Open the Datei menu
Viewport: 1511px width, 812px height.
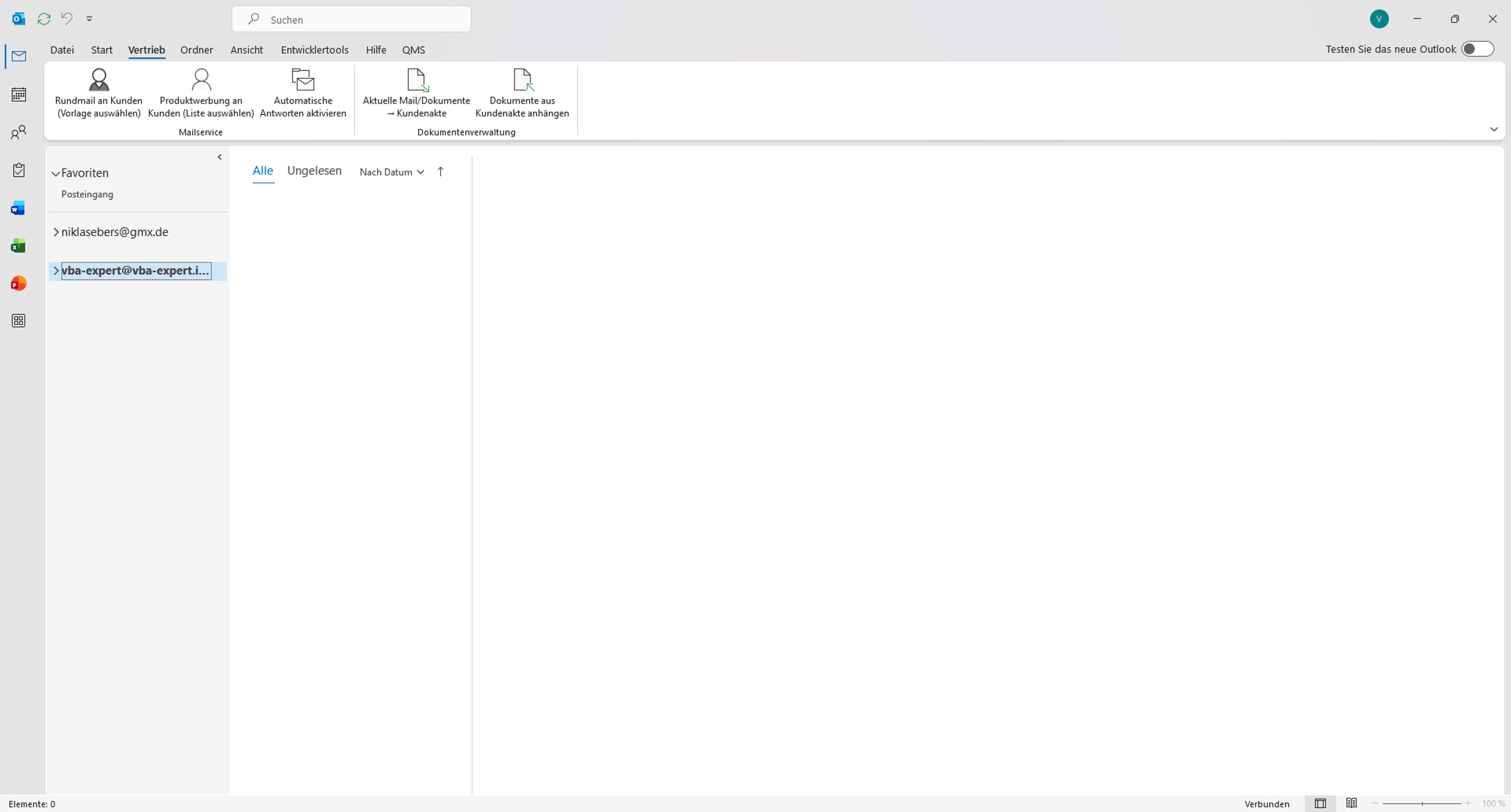coord(62,50)
